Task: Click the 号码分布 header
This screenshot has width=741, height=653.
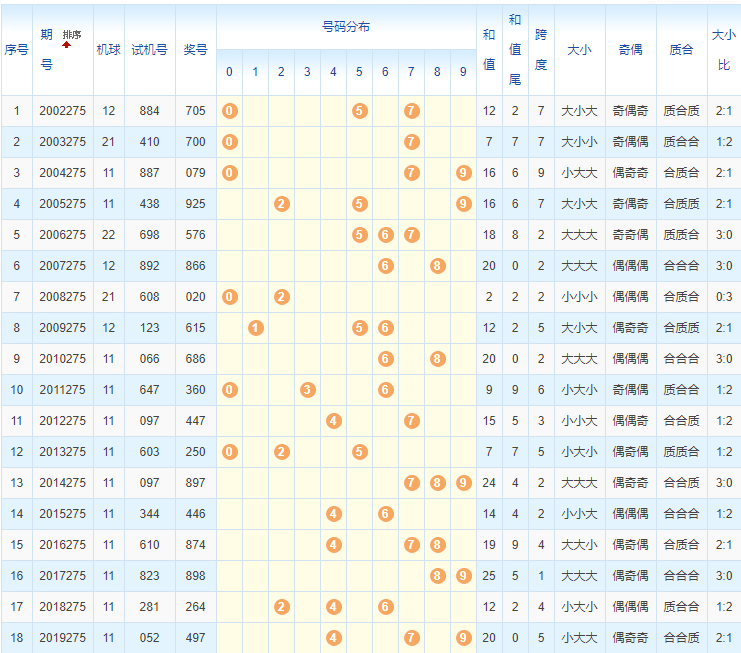Action: coord(346,27)
